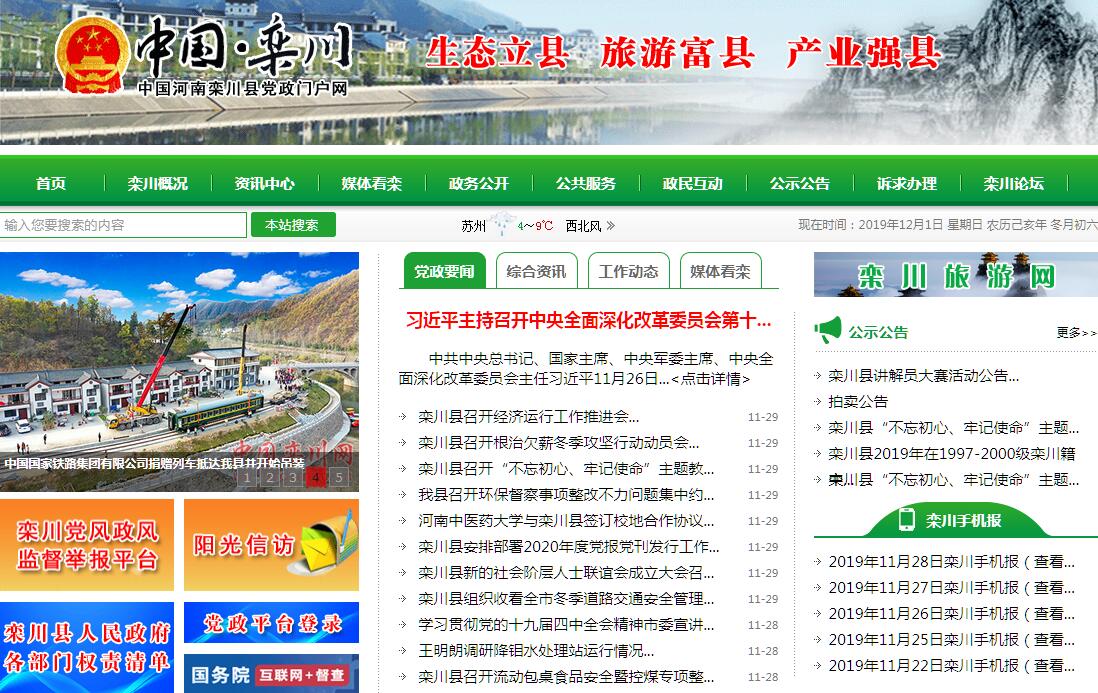
Task: Select slide 1 in the photo carousel
Action: (x=246, y=477)
